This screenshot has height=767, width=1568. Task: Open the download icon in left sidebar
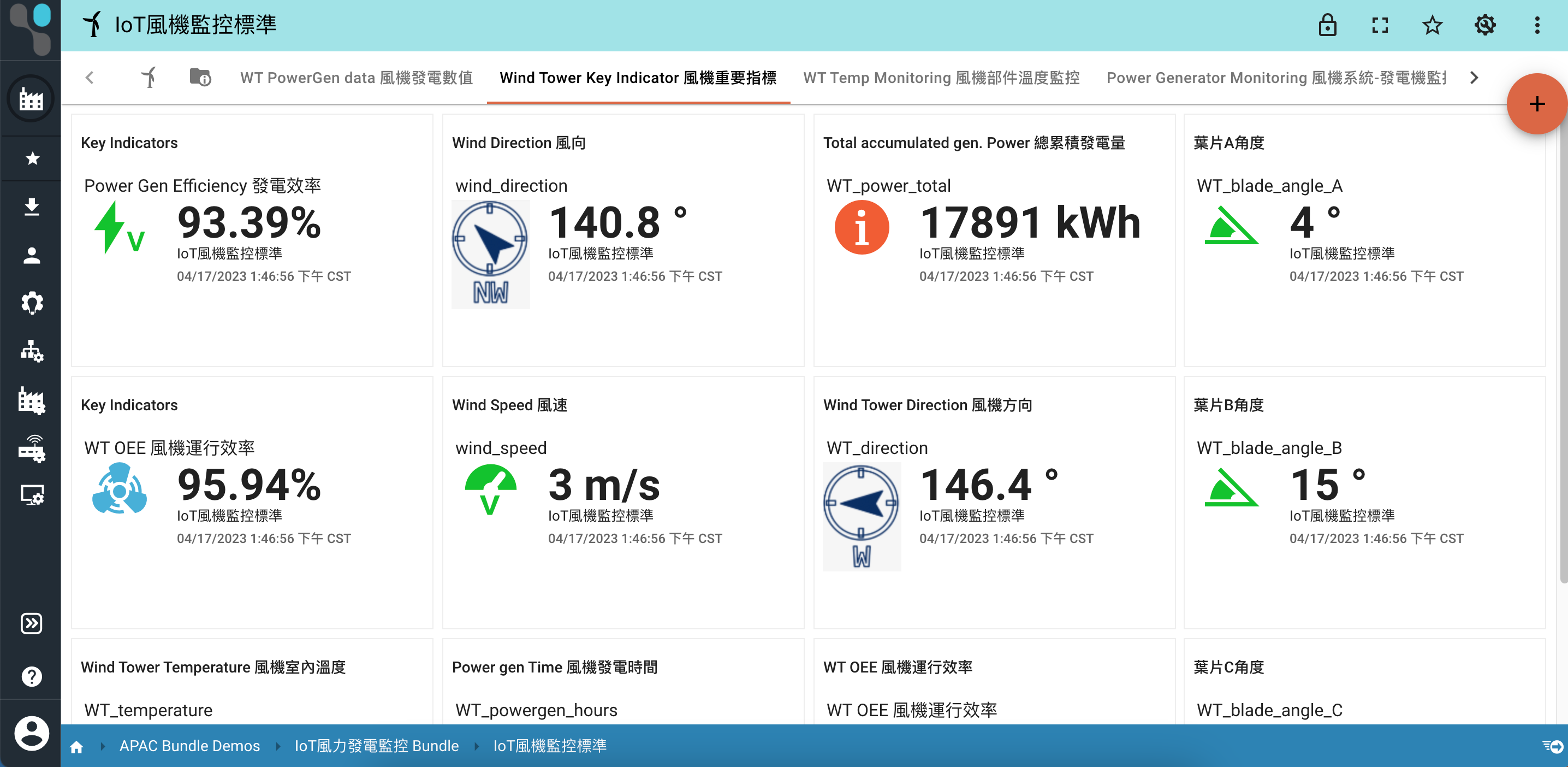tap(32, 207)
